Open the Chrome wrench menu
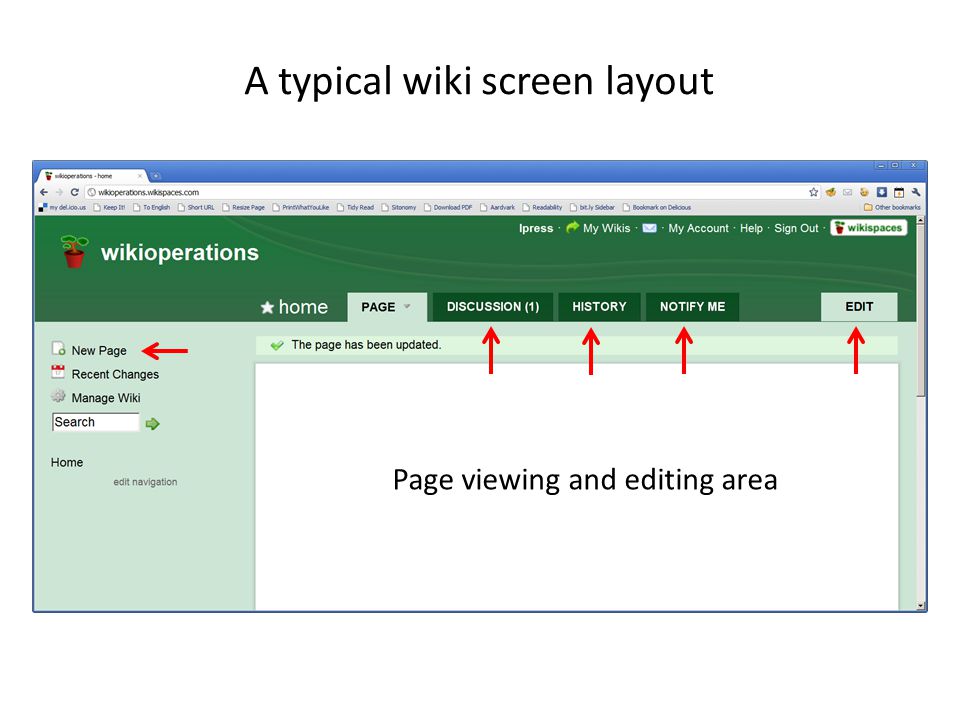 [915, 192]
